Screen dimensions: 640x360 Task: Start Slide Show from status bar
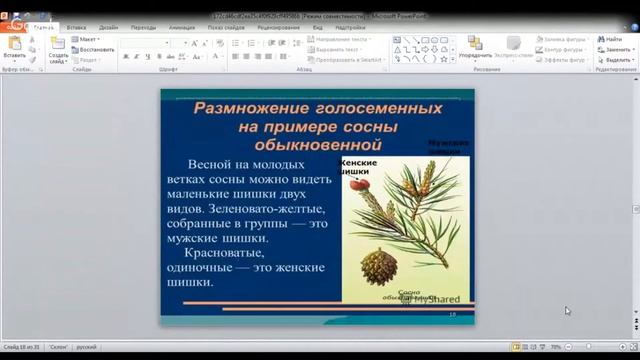click(x=542, y=347)
